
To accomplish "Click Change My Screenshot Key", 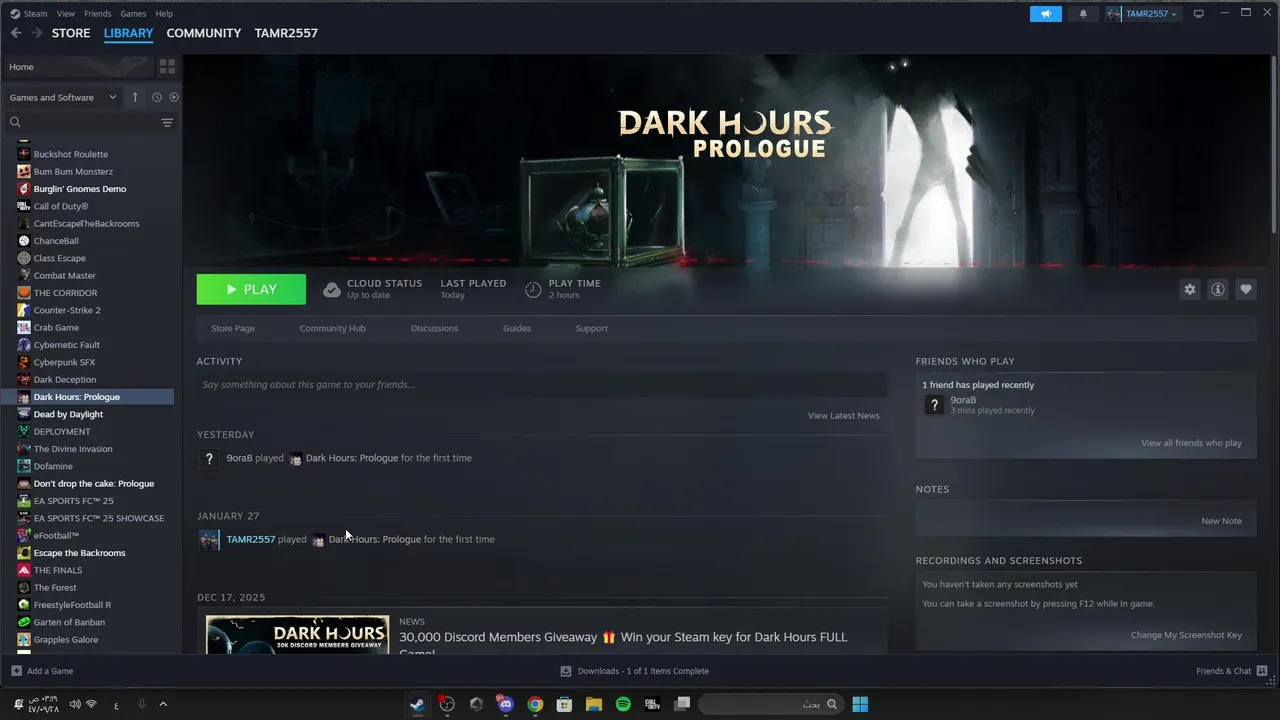I will (1186, 635).
